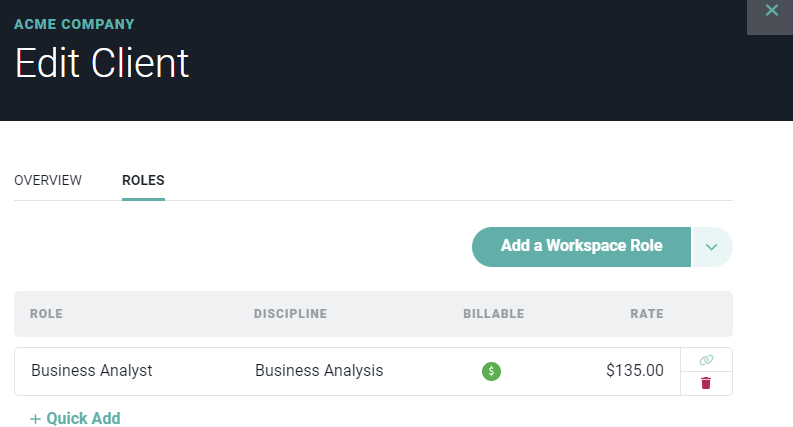This screenshot has width=793, height=427.
Task: Expand the Add a Workspace Role dropdown arrow
Action: click(x=712, y=247)
